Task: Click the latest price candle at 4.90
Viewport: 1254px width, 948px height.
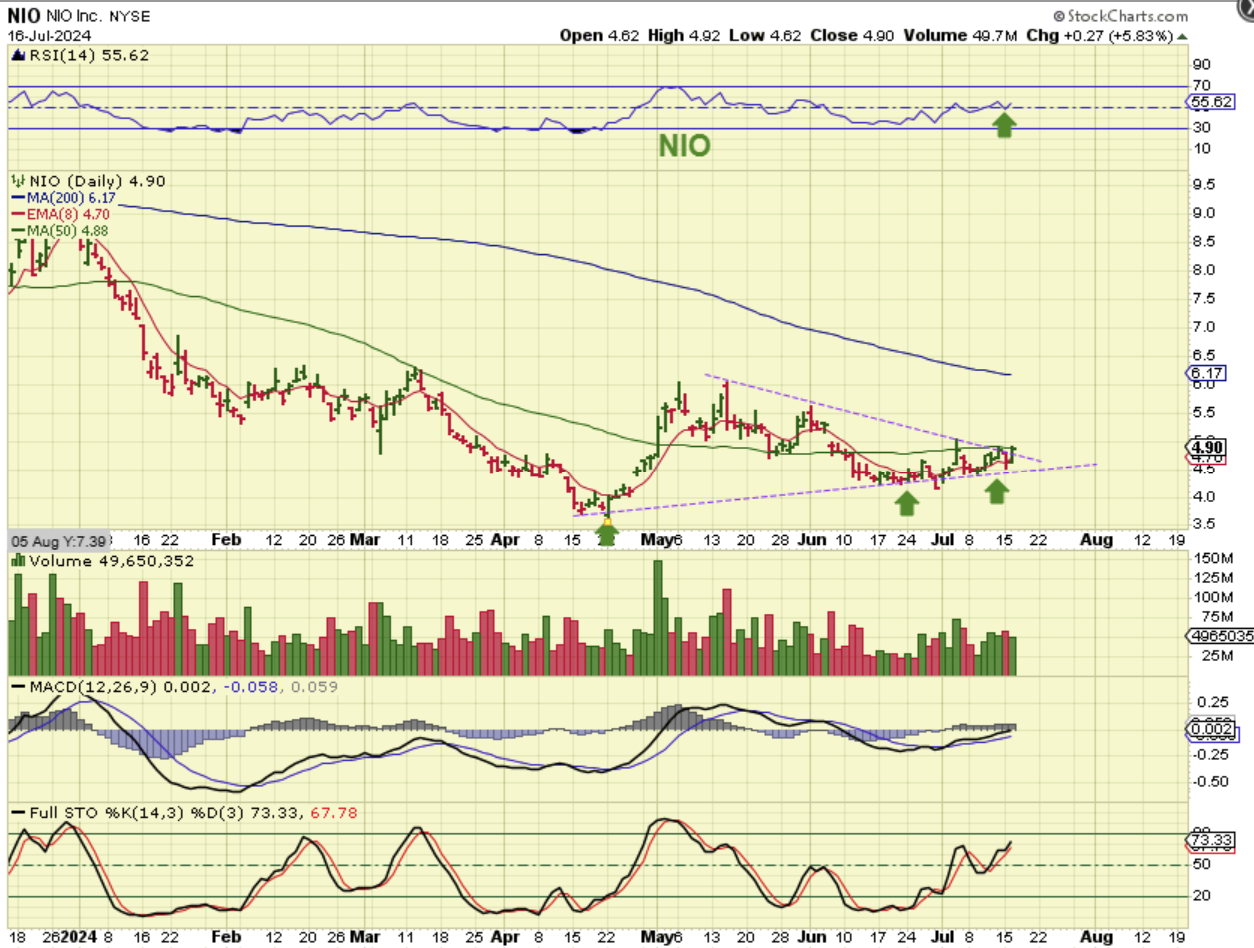Action: coord(1013,455)
